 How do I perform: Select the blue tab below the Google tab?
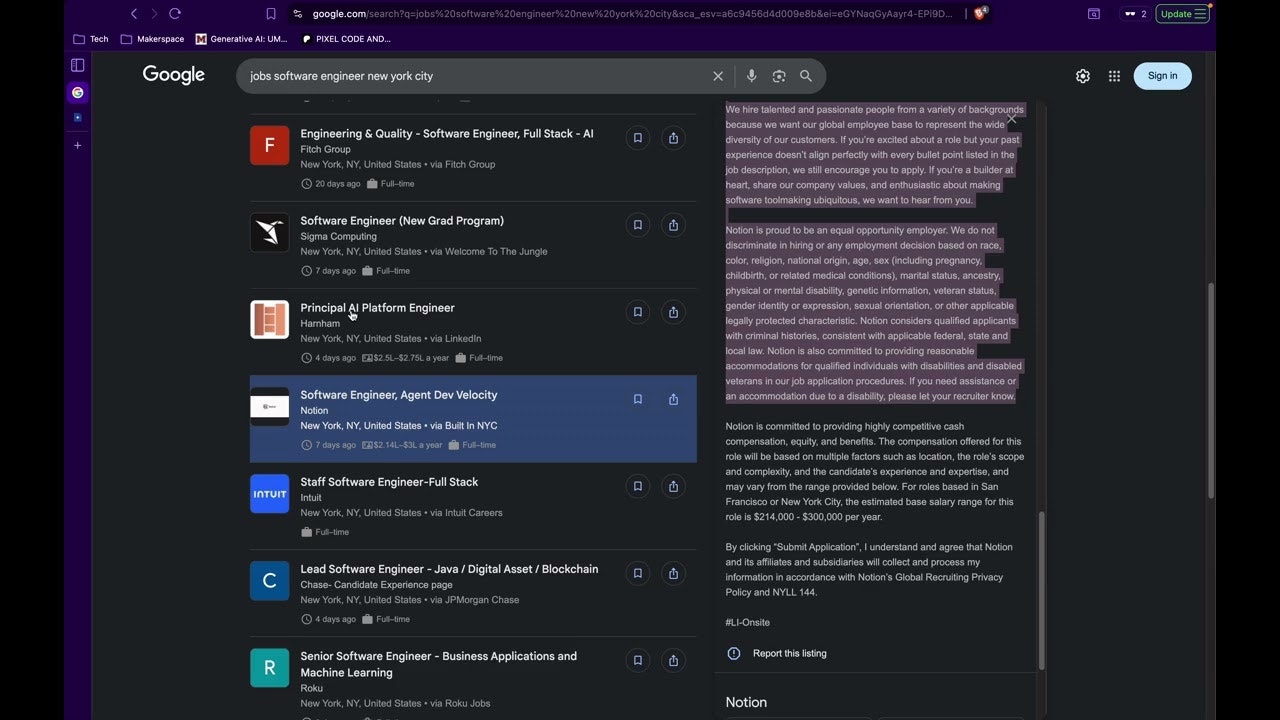(78, 118)
